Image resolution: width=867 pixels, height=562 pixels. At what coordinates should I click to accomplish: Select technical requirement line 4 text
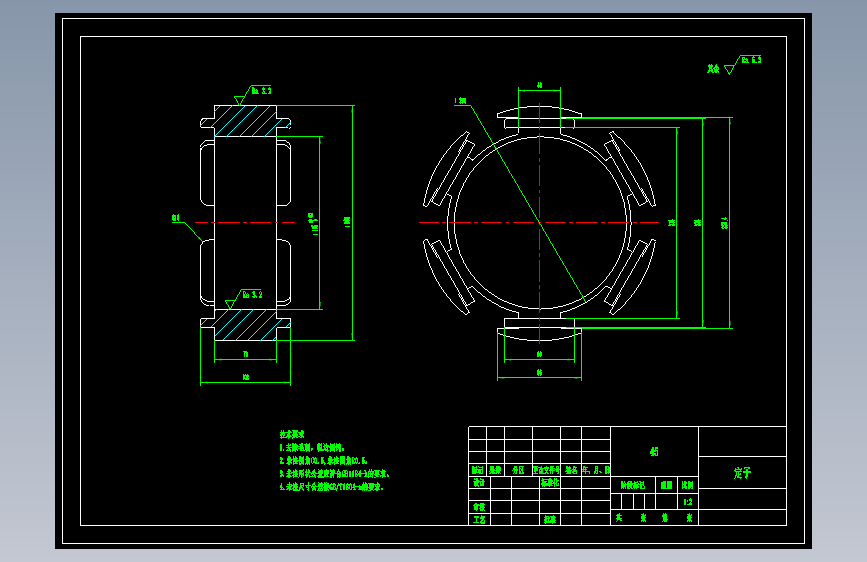(x=331, y=487)
